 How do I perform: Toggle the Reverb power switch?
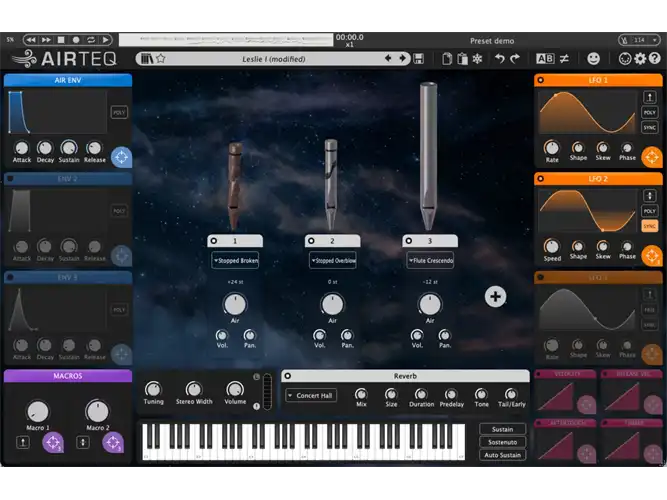tap(288, 376)
